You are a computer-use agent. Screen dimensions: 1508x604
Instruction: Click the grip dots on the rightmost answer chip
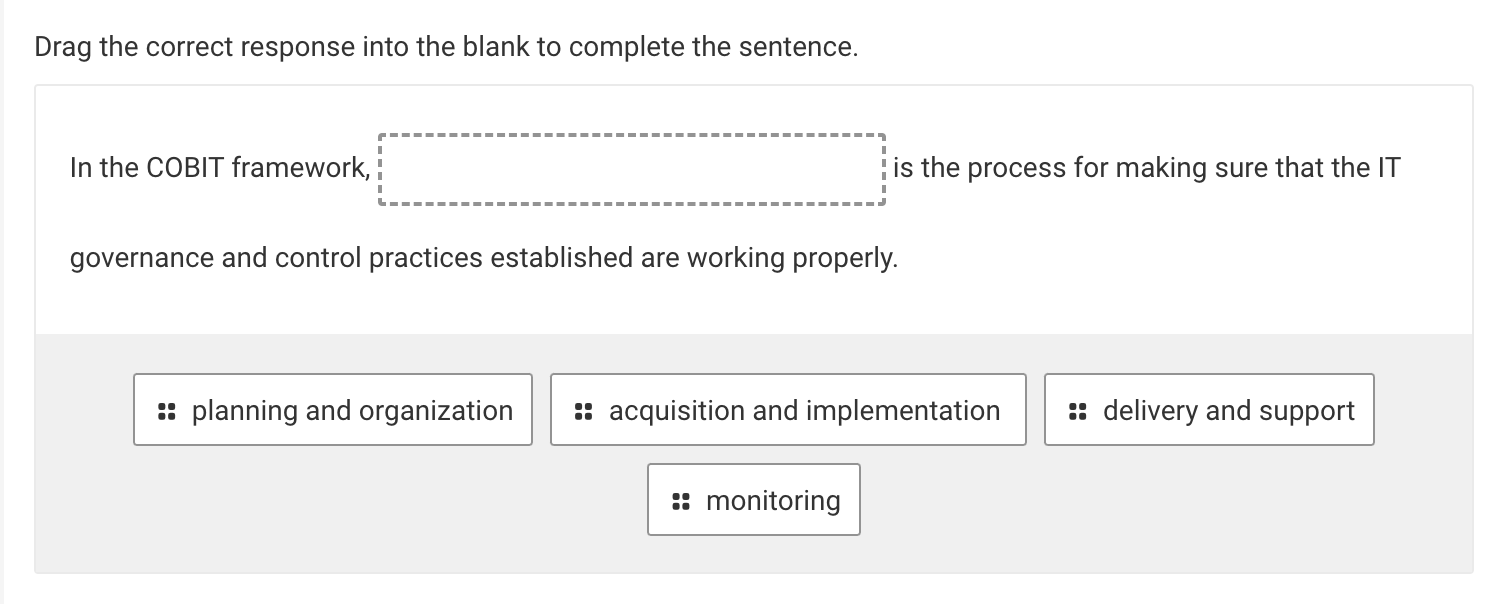point(1077,410)
